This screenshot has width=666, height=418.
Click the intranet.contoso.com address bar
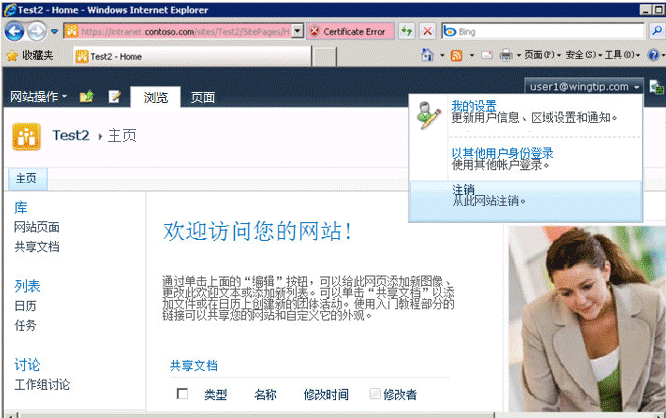coord(178,31)
